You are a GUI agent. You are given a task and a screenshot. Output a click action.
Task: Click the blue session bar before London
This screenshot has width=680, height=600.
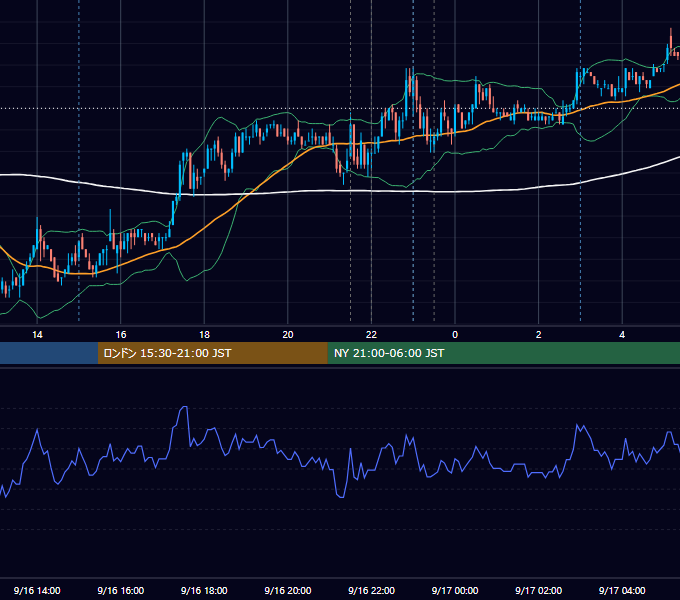tap(49, 353)
